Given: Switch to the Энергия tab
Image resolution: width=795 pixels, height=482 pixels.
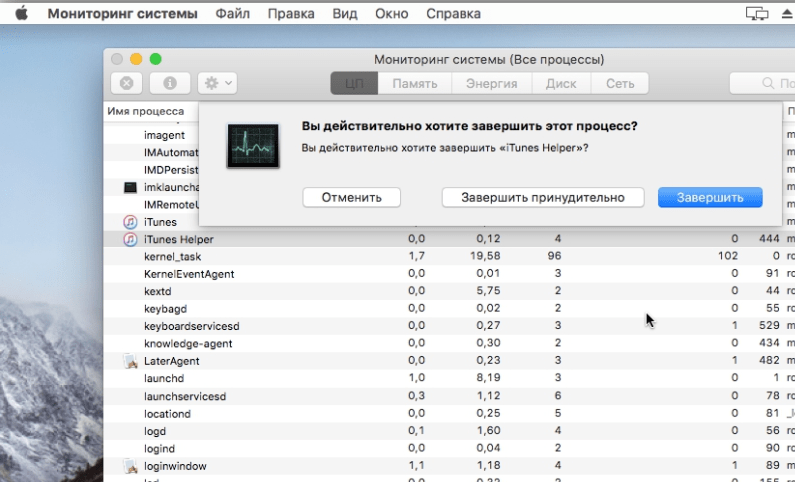Looking at the screenshot, I should click(x=492, y=83).
